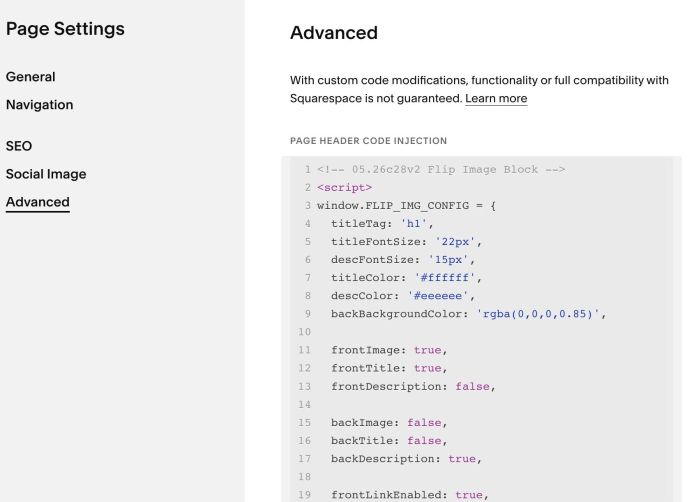The height and width of the screenshot is (502, 700).
Task: Click the Learn more link
Action: (x=496, y=98)
